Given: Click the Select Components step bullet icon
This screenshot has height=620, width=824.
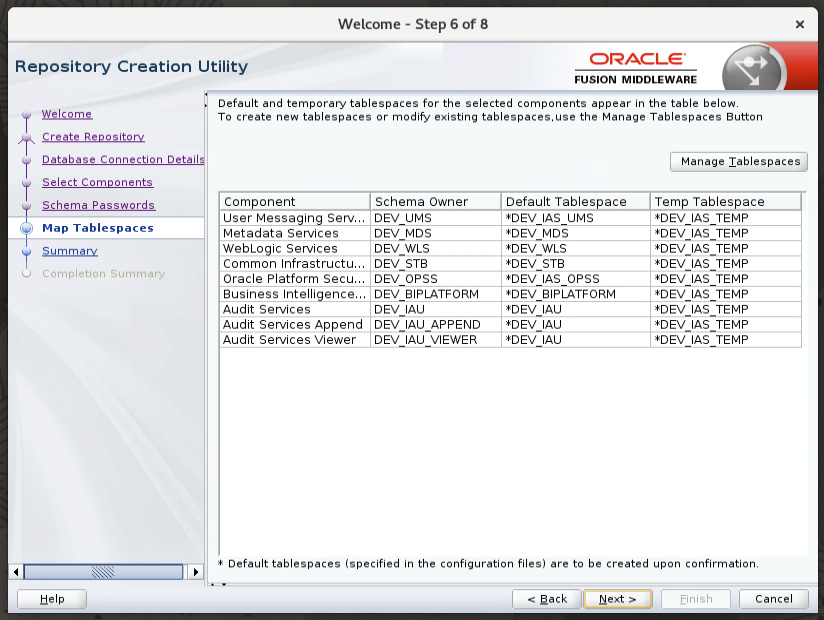Looking at the screenshot, I should click(26, 183).
